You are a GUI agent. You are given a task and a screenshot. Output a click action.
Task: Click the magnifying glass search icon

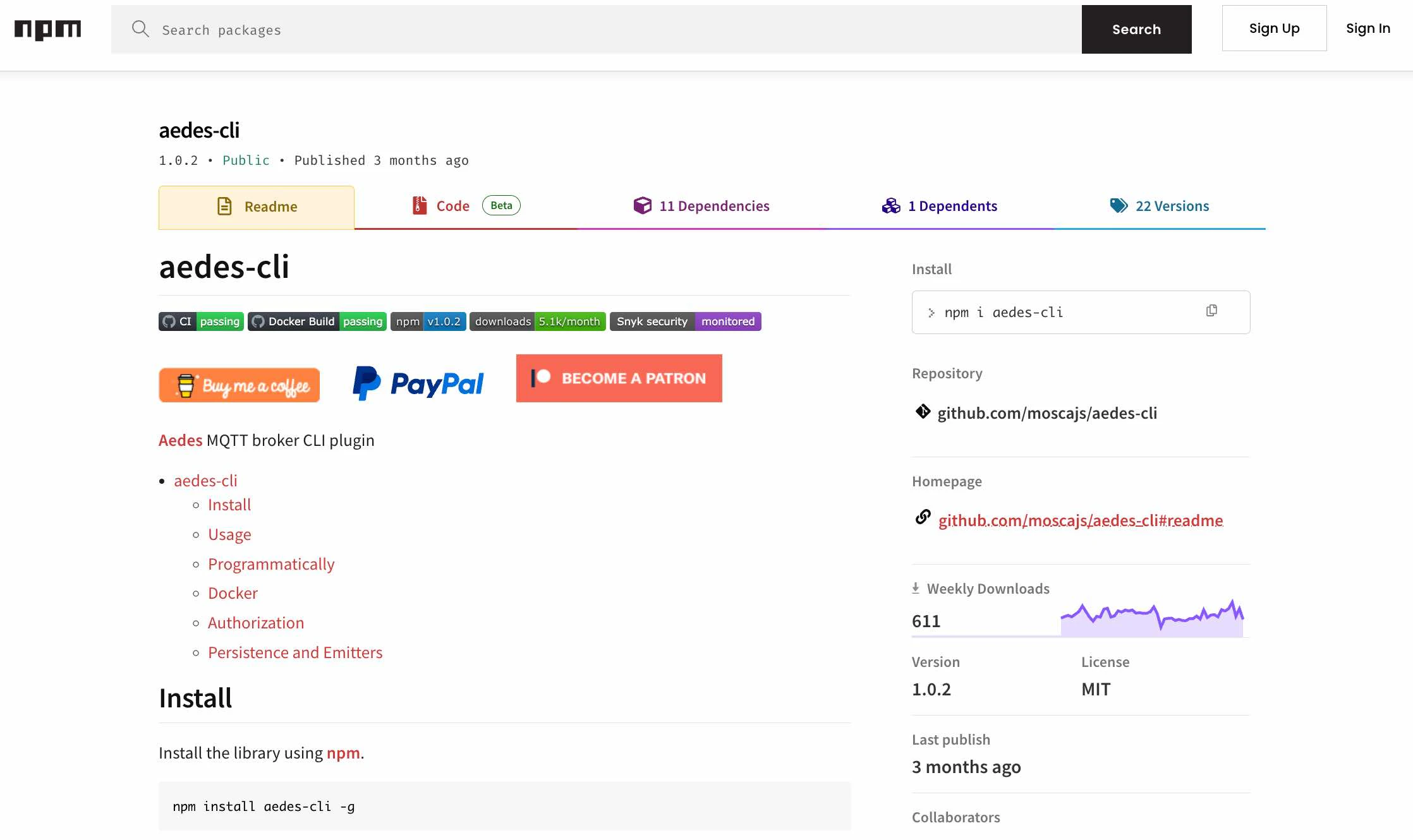pyautogui.click(x=140, y=29)
